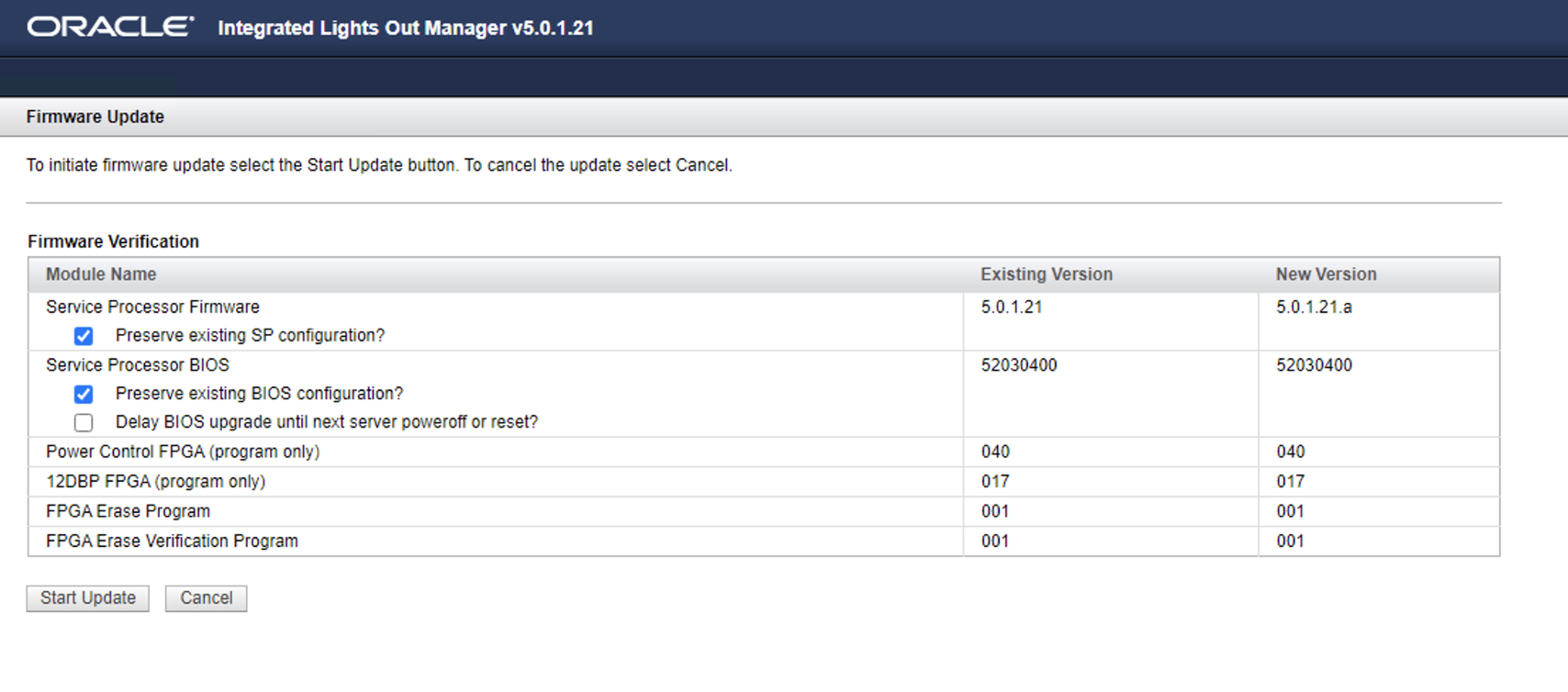Click the 12DBP FPGA row label
Screen dimensions: 1568x692
tap(155, 481)
